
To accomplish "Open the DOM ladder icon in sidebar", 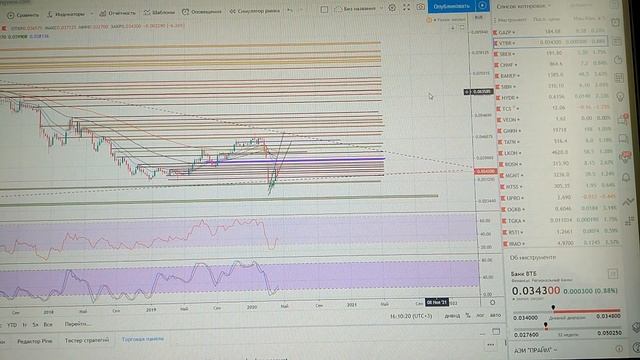I will click(629, 221).
